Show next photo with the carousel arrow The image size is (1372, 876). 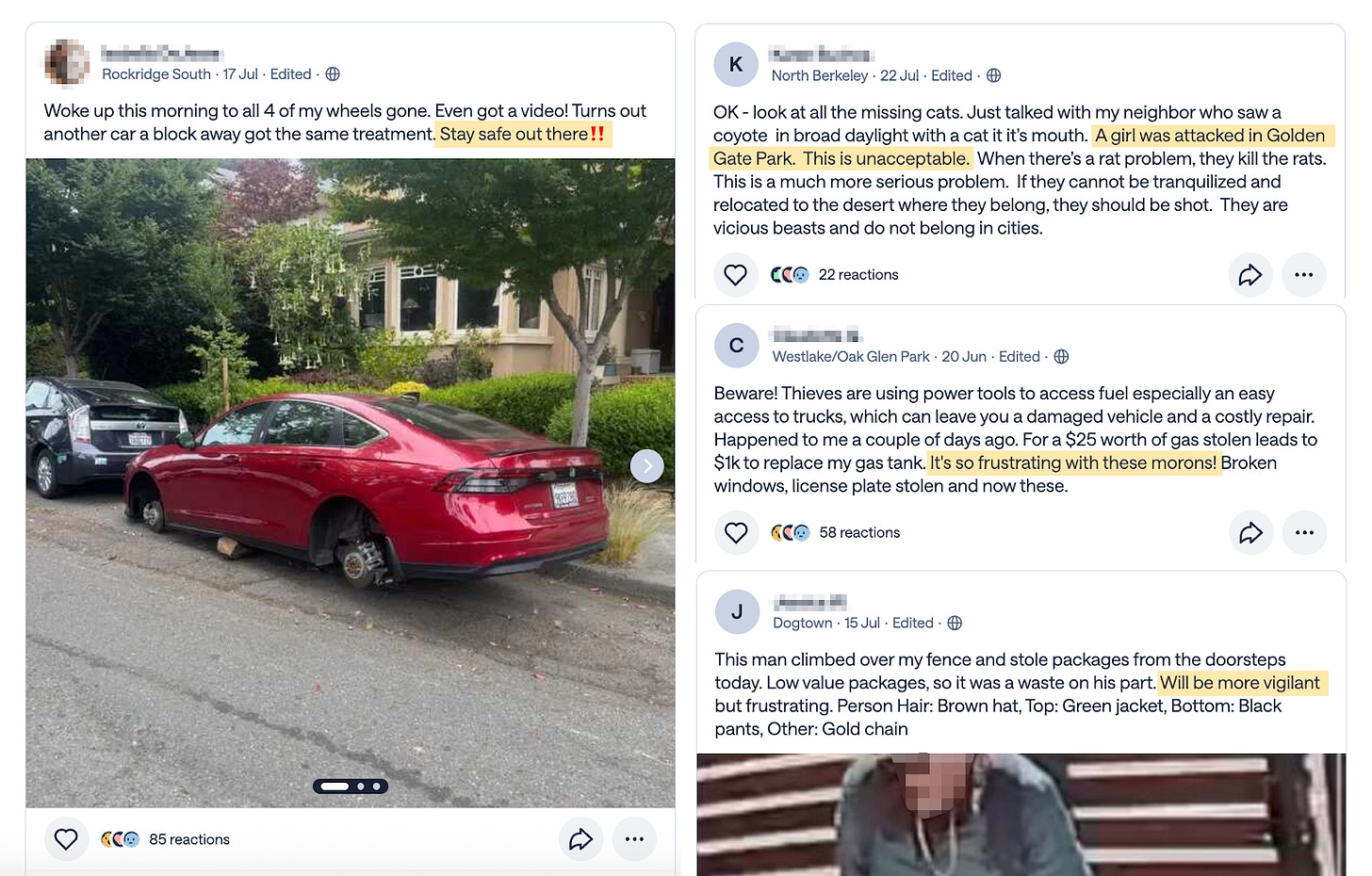(x=647, y=465)
